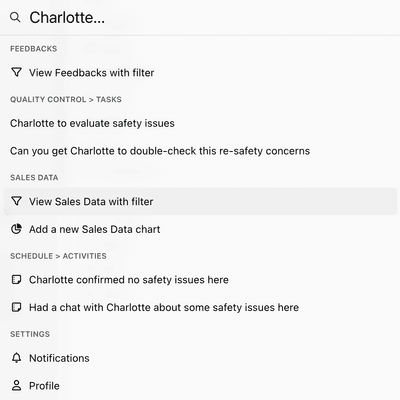Viewport: 400px width, 400px height.
Task: Open activity Had a chat with Charlotte
Action: tap(200, 307)
